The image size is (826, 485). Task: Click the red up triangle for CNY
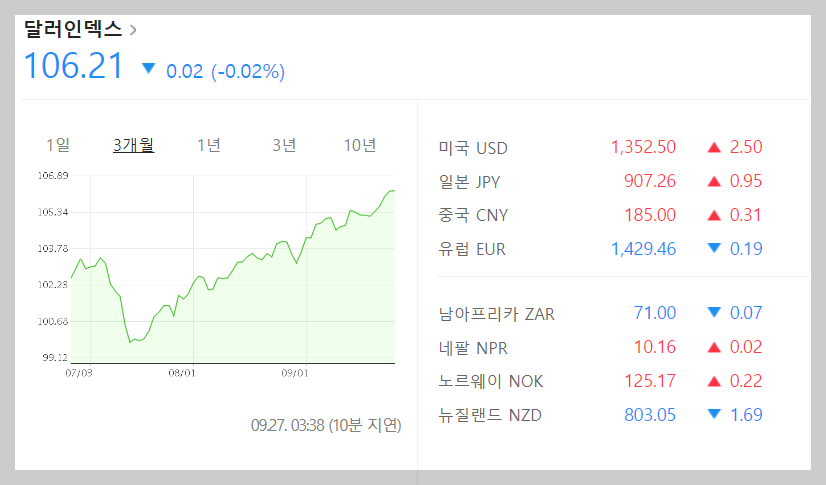coord(714,215)
